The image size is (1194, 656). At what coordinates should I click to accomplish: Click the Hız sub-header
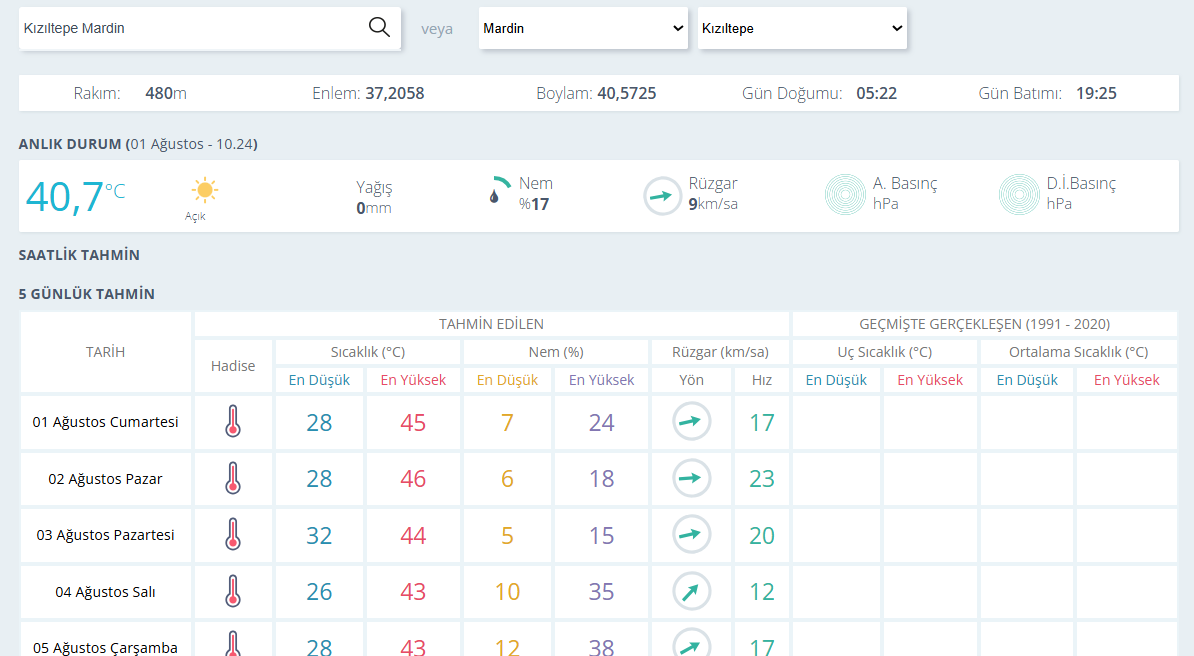pos(761,379)
